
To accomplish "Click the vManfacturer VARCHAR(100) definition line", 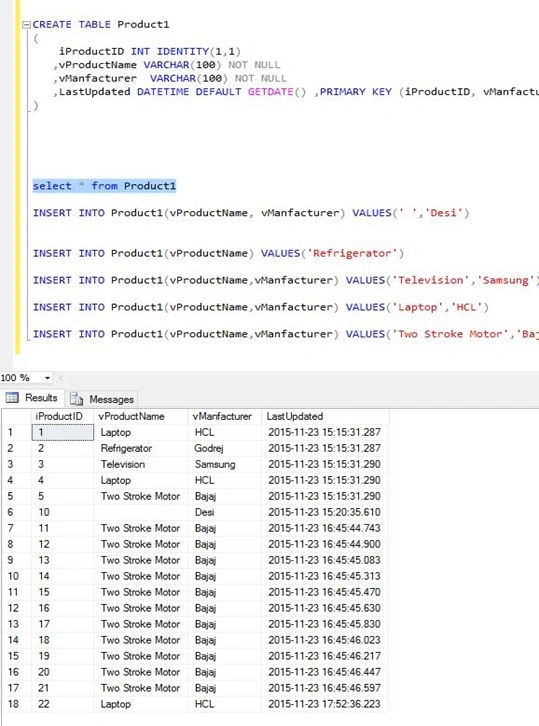I will pyautogui.click(x=170, y=78).
